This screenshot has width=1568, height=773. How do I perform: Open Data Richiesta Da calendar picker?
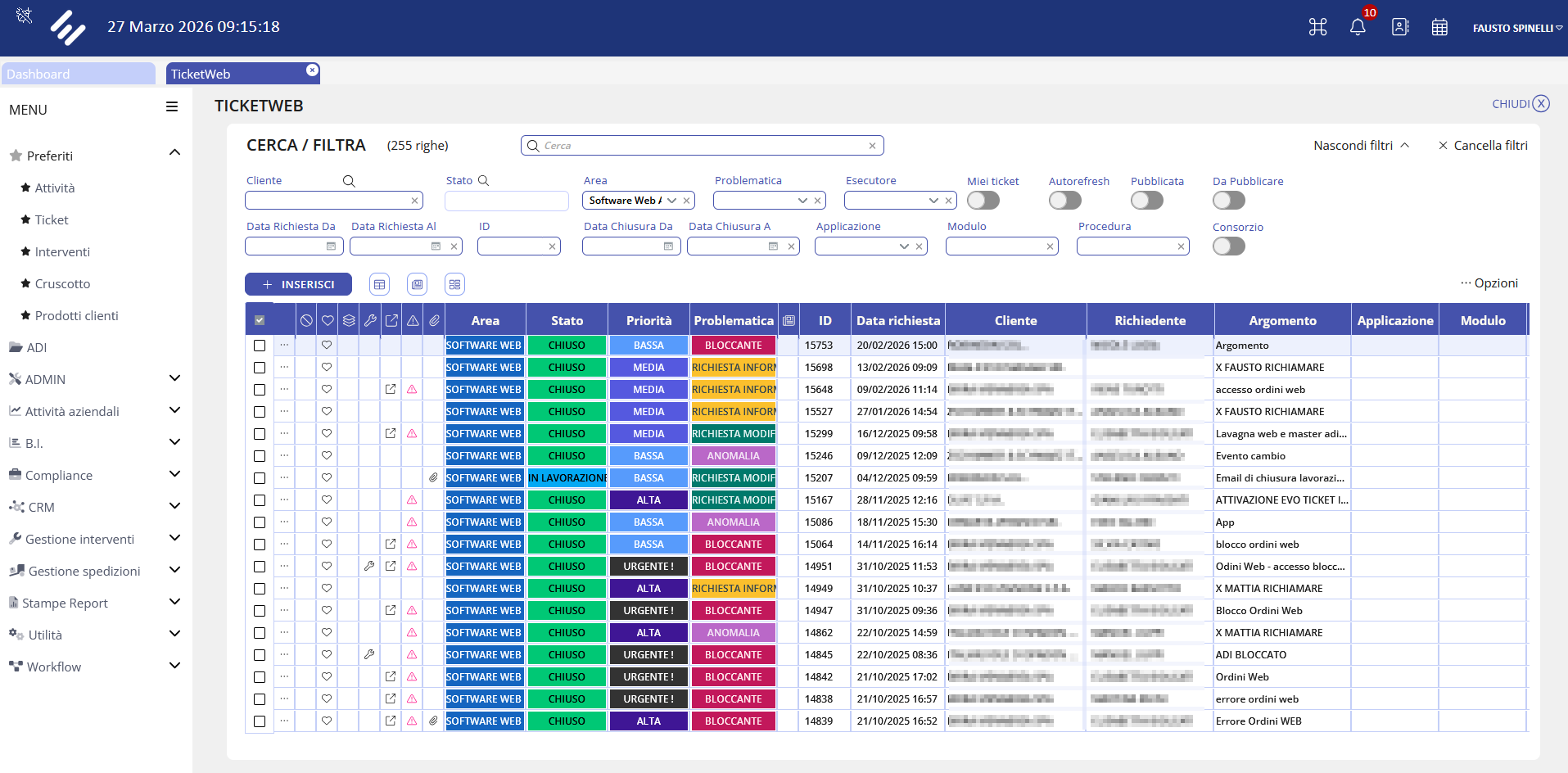click(331, 246)
